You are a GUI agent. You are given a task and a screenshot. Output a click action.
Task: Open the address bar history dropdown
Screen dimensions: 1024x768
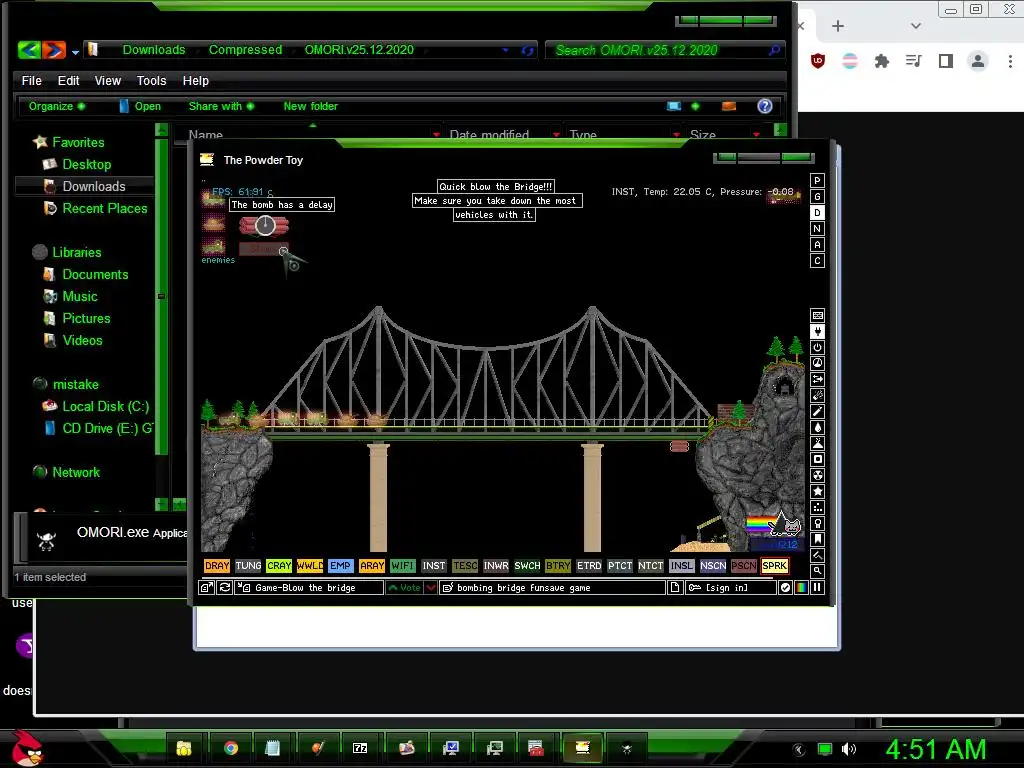pos(505,50)
